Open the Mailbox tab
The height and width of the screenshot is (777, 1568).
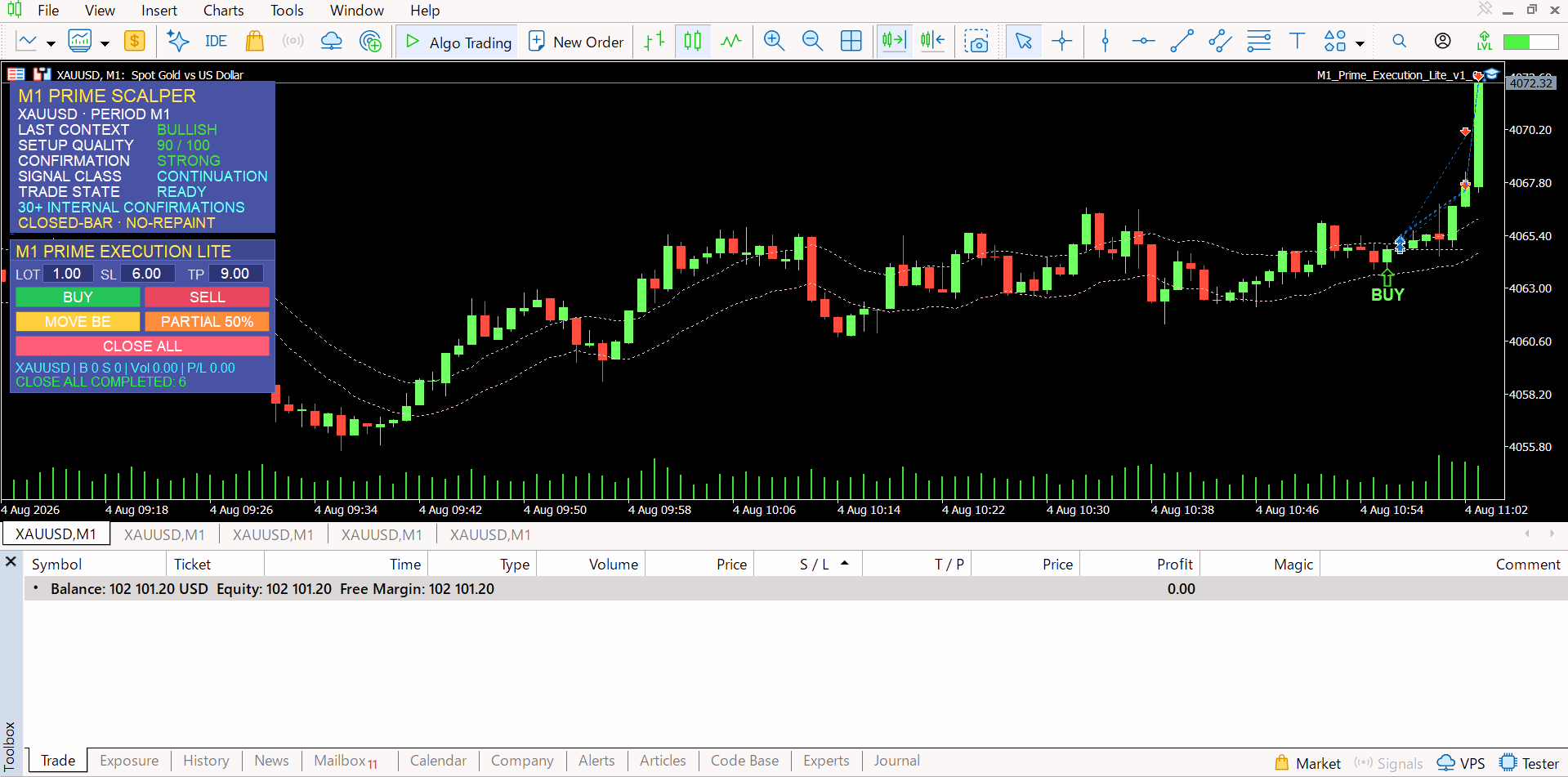(346, 761)
